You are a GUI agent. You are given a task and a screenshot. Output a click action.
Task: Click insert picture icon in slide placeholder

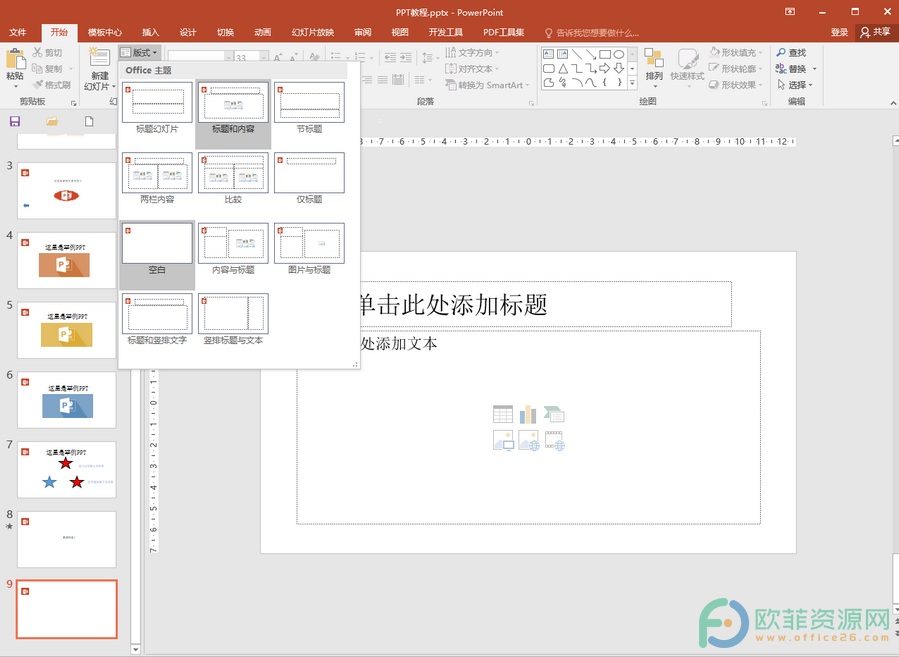(503, 440)
